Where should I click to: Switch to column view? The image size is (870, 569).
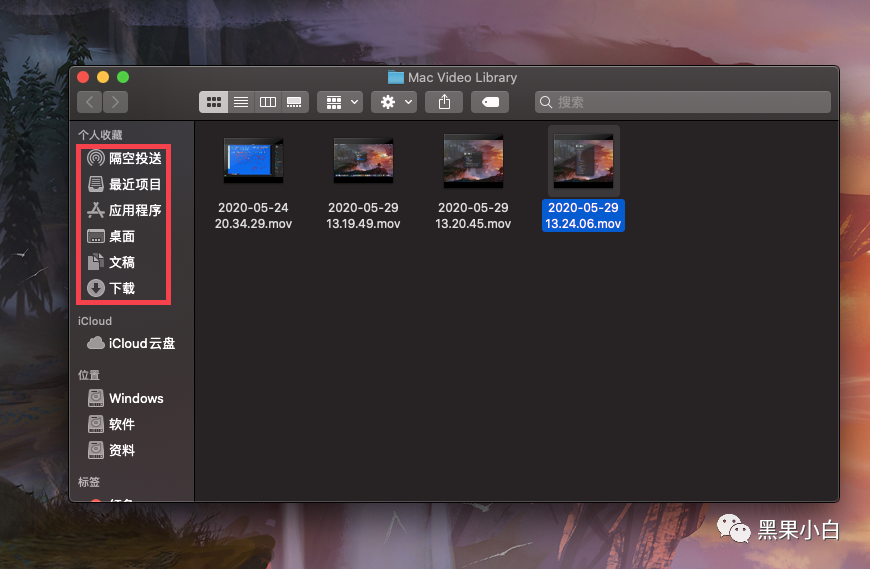pos(267,102)
